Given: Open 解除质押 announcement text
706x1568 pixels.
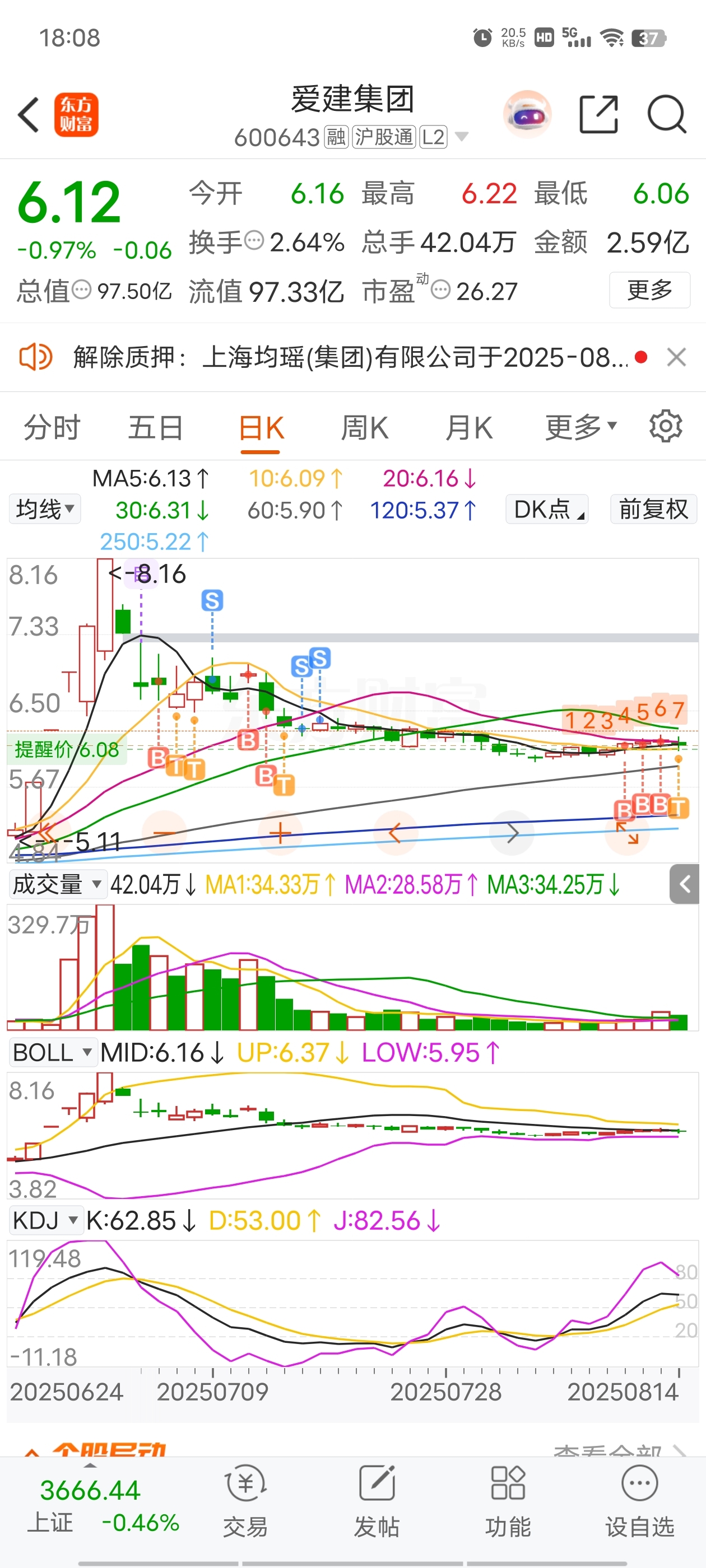Looking at the screenshot, I should click(x=350, y=357).
